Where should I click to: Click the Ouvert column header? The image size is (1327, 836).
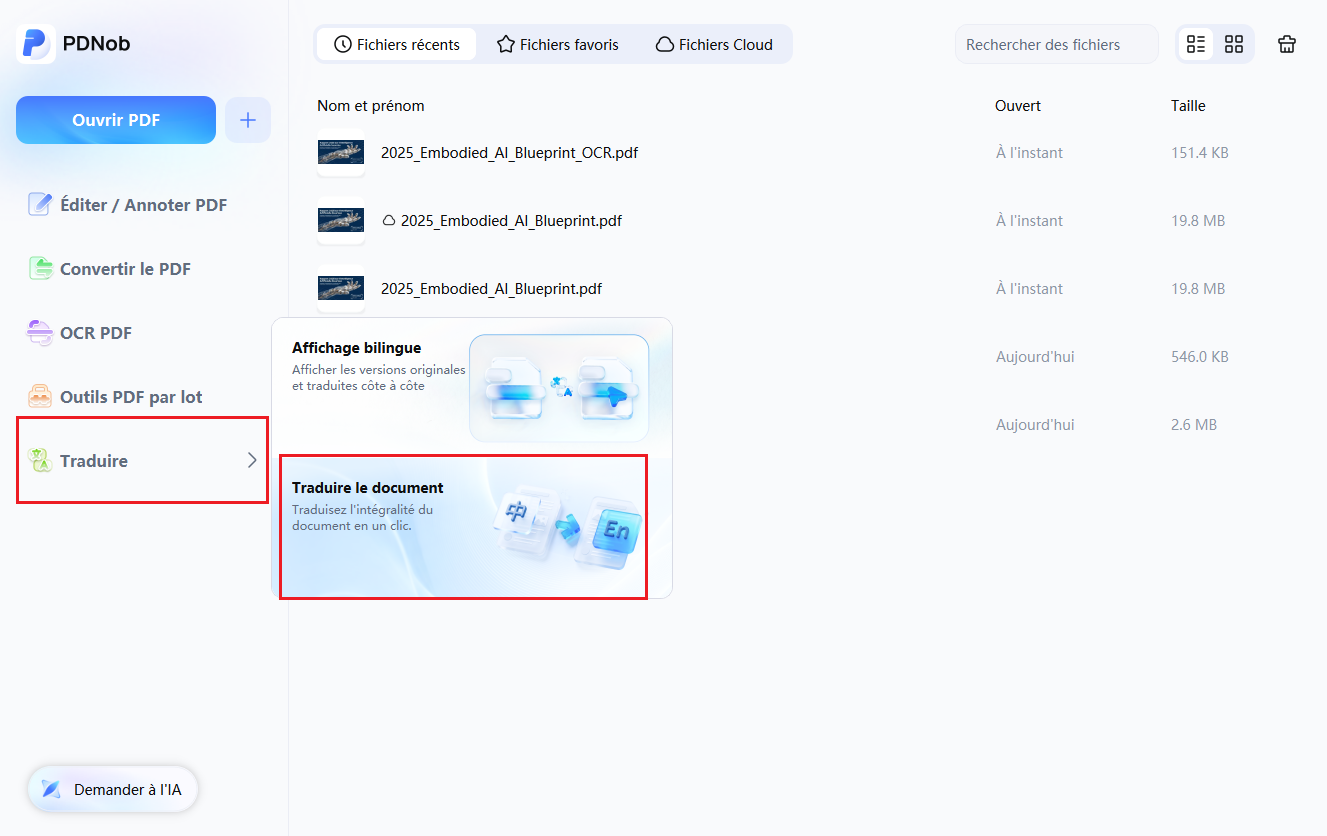coord(1018,106)
